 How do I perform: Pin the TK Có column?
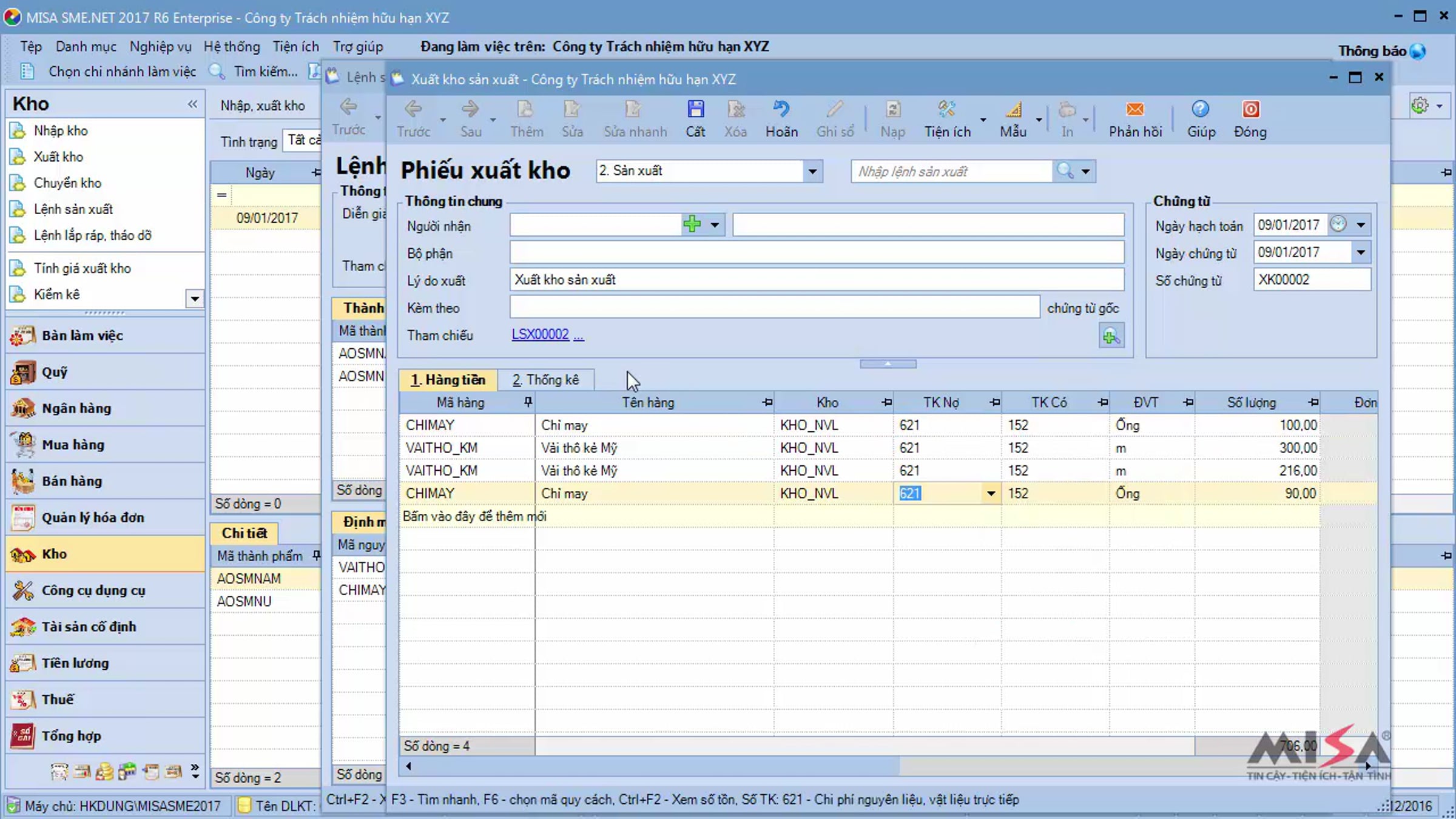tap(1103, 402)
